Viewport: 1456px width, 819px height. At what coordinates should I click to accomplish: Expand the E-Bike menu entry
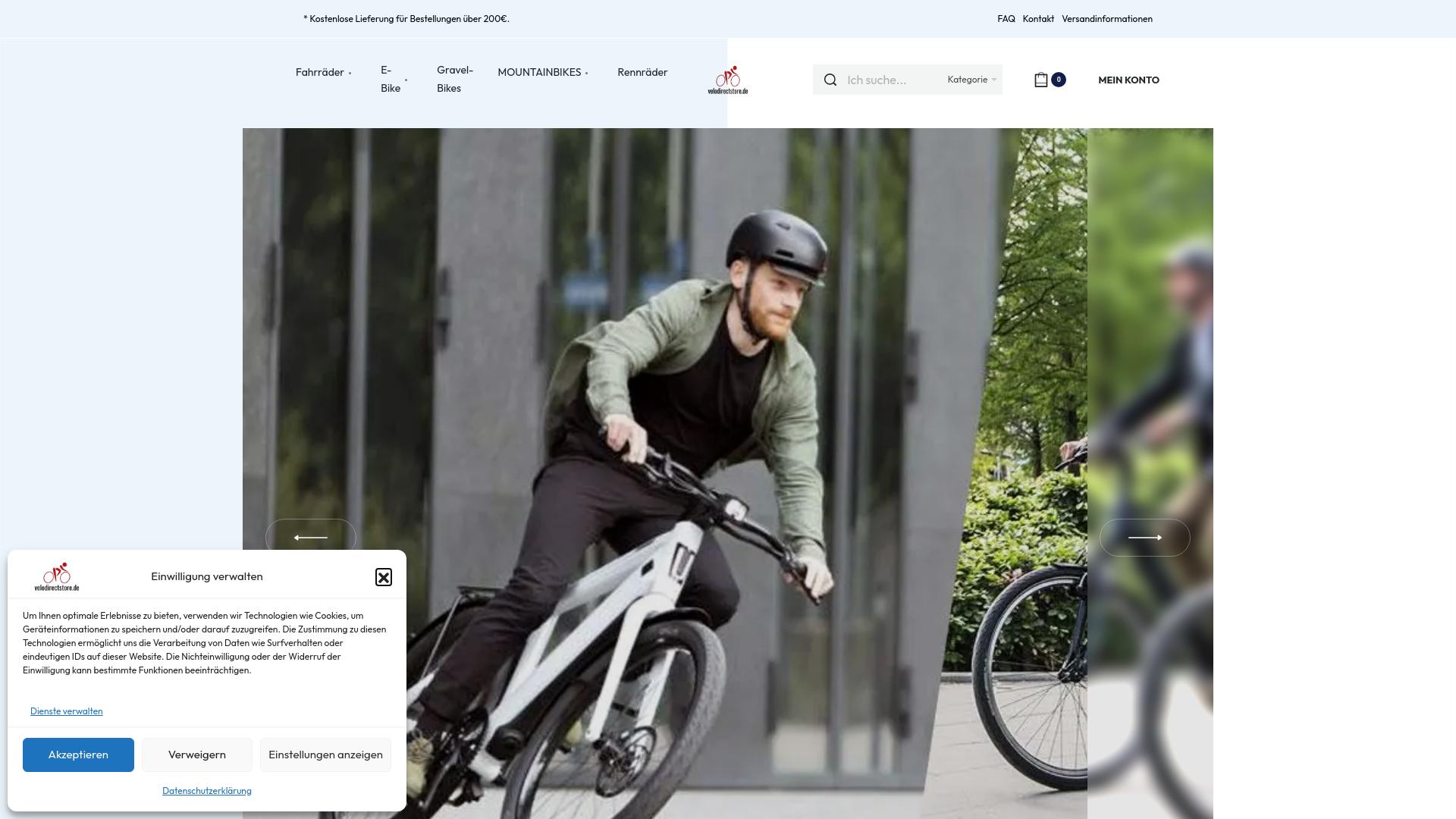tap(390, 80)
